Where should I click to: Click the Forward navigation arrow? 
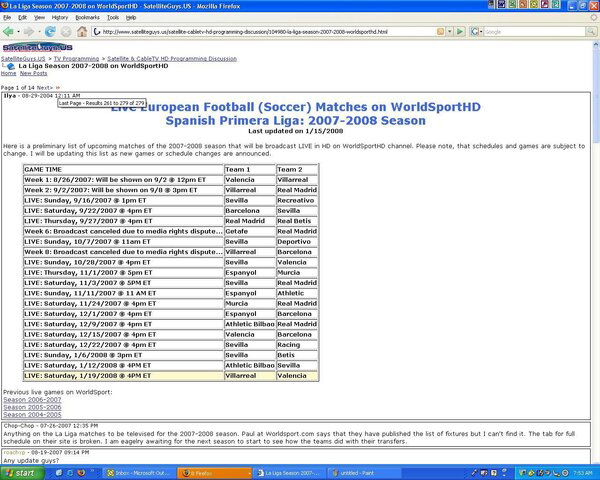[29, 32]
